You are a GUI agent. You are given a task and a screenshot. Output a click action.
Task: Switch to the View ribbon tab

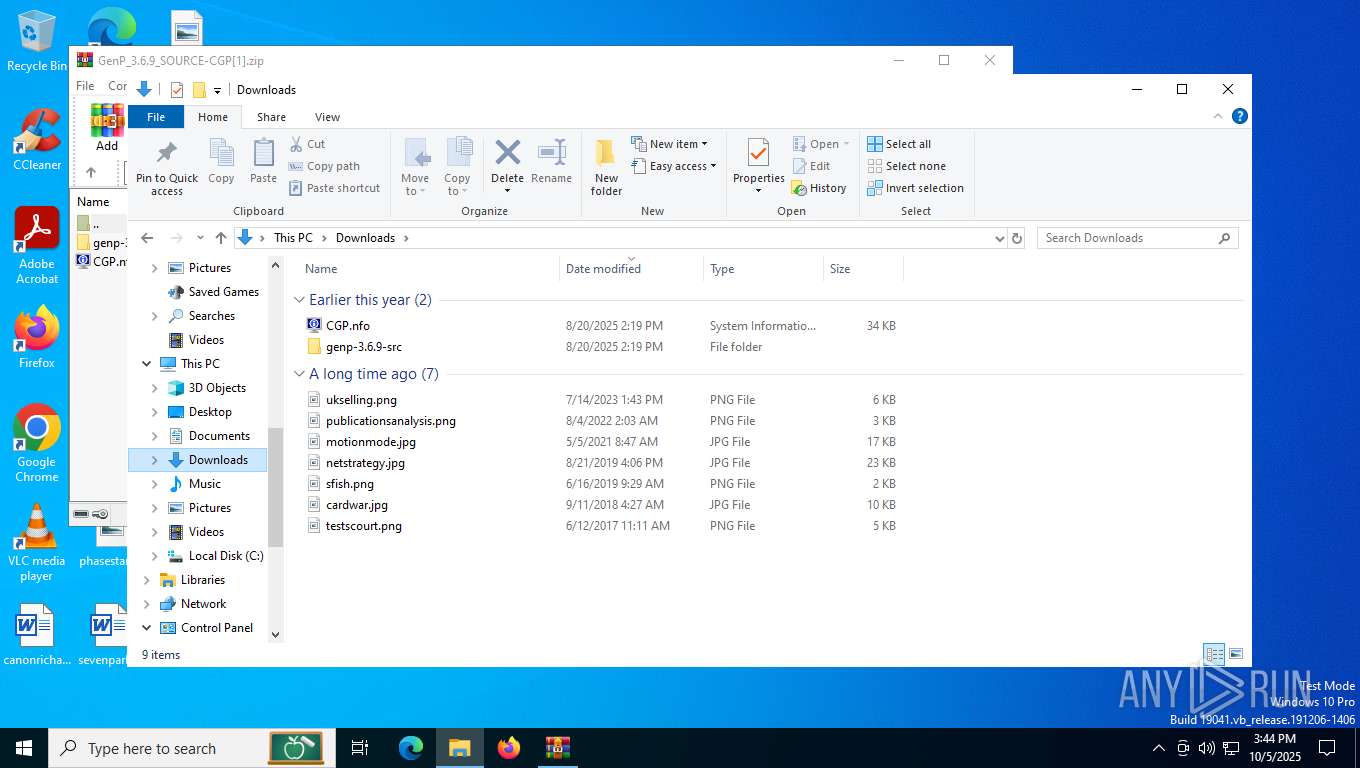pos(327,117)
